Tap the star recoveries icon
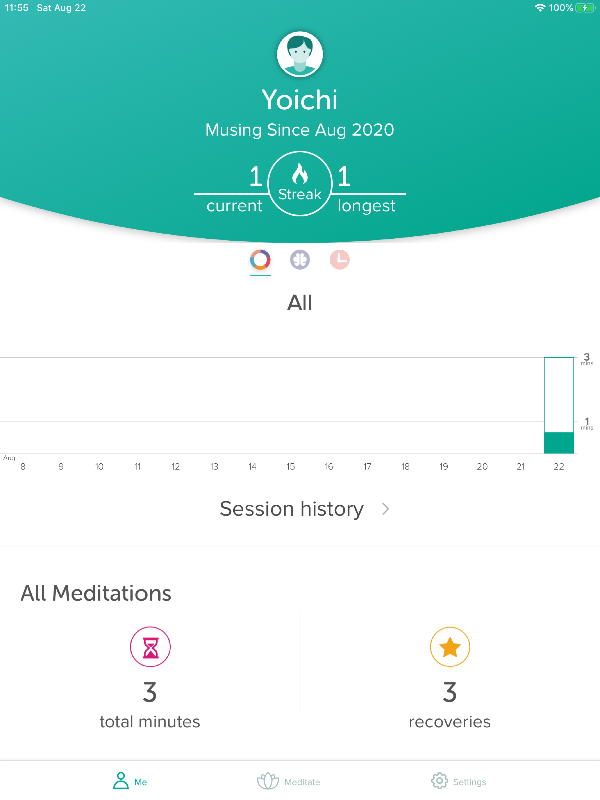The width and height of the screenshot is (600, 800). [x=450, y=648]
